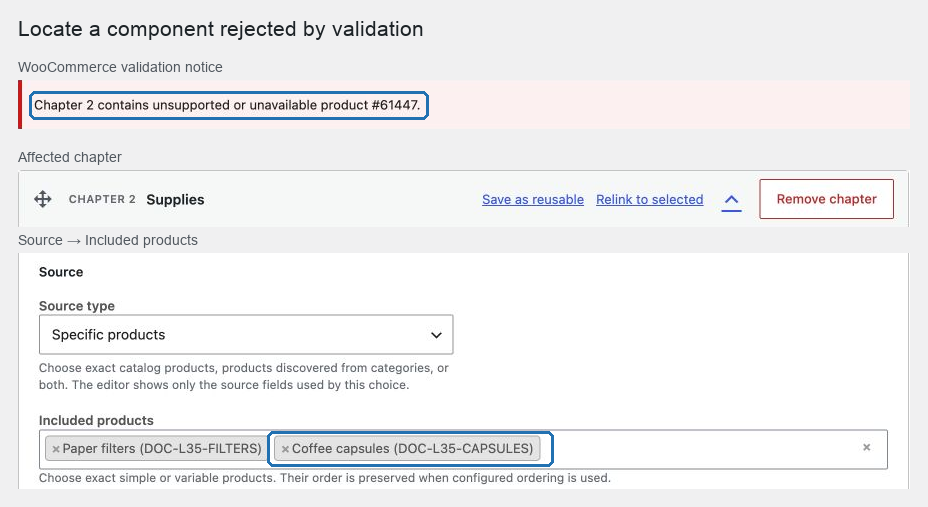Click the Source heading
The width and height of the screenshot is (928, 507).
pyautogui.click(x=61, y=272)
